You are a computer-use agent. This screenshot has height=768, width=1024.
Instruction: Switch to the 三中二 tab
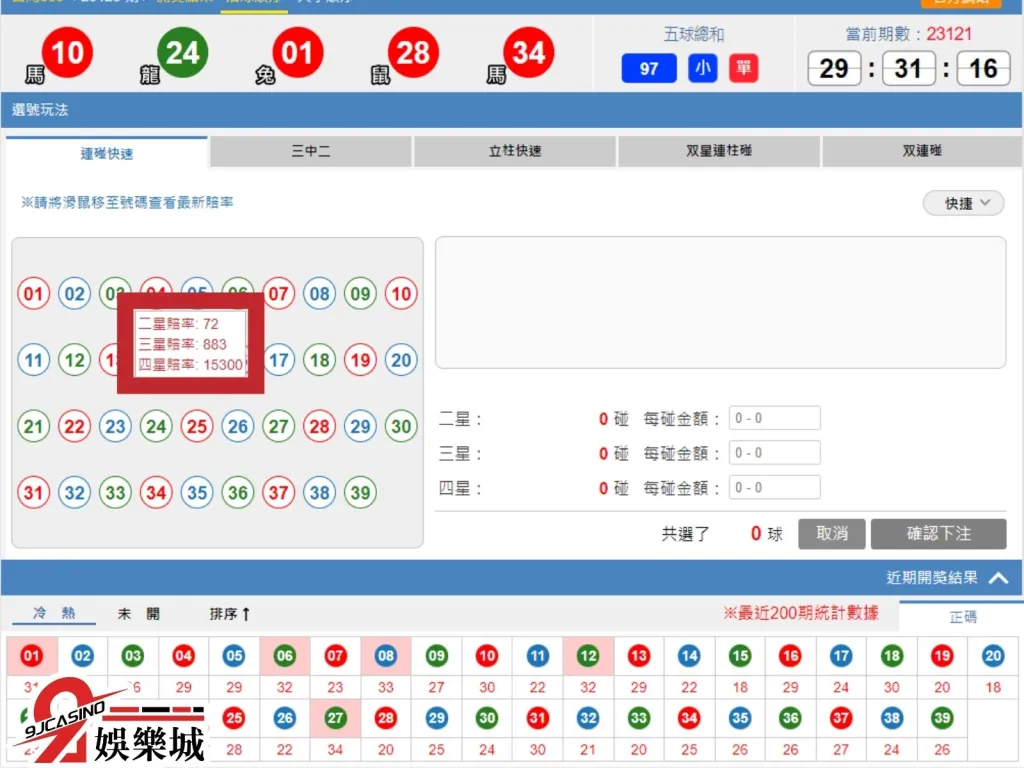click(311, 151)
